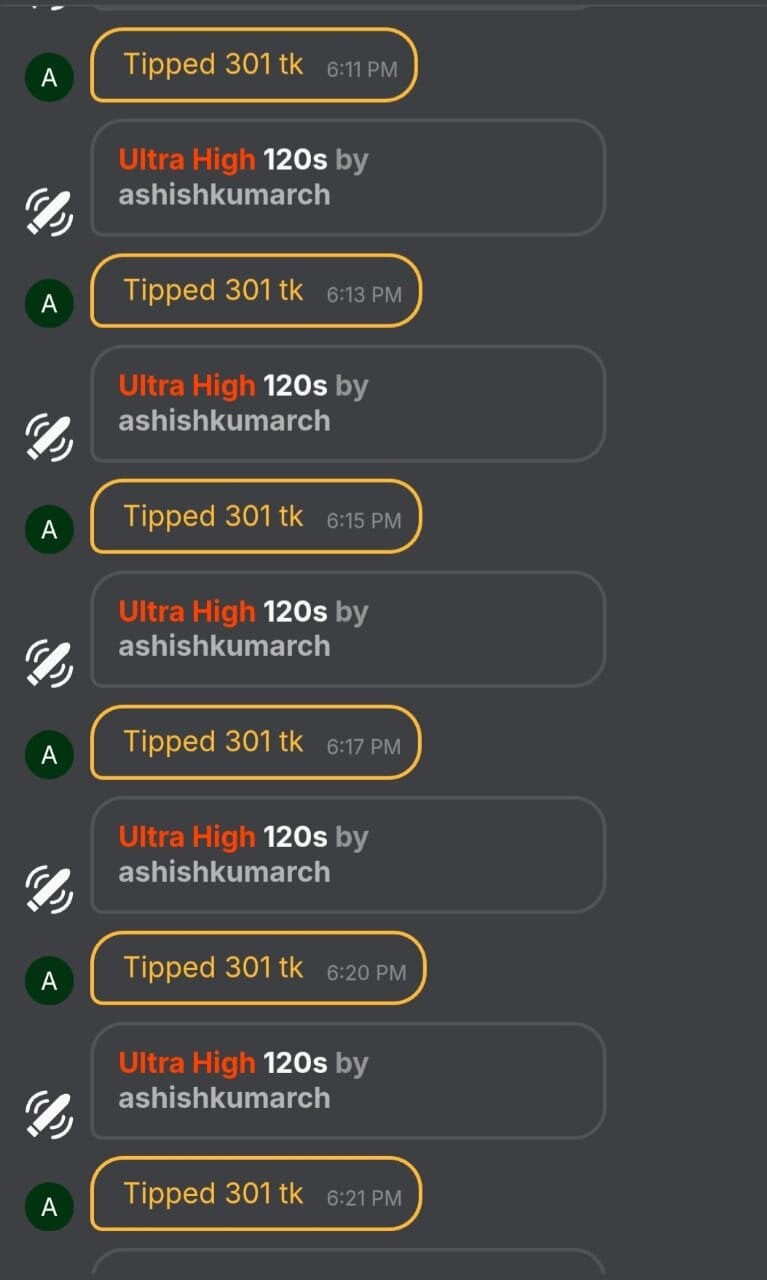Tap the "A" avatar next to the 6:17 PM tip
This screenshot has height=1280, width=767.
click(x=49, y=755)
